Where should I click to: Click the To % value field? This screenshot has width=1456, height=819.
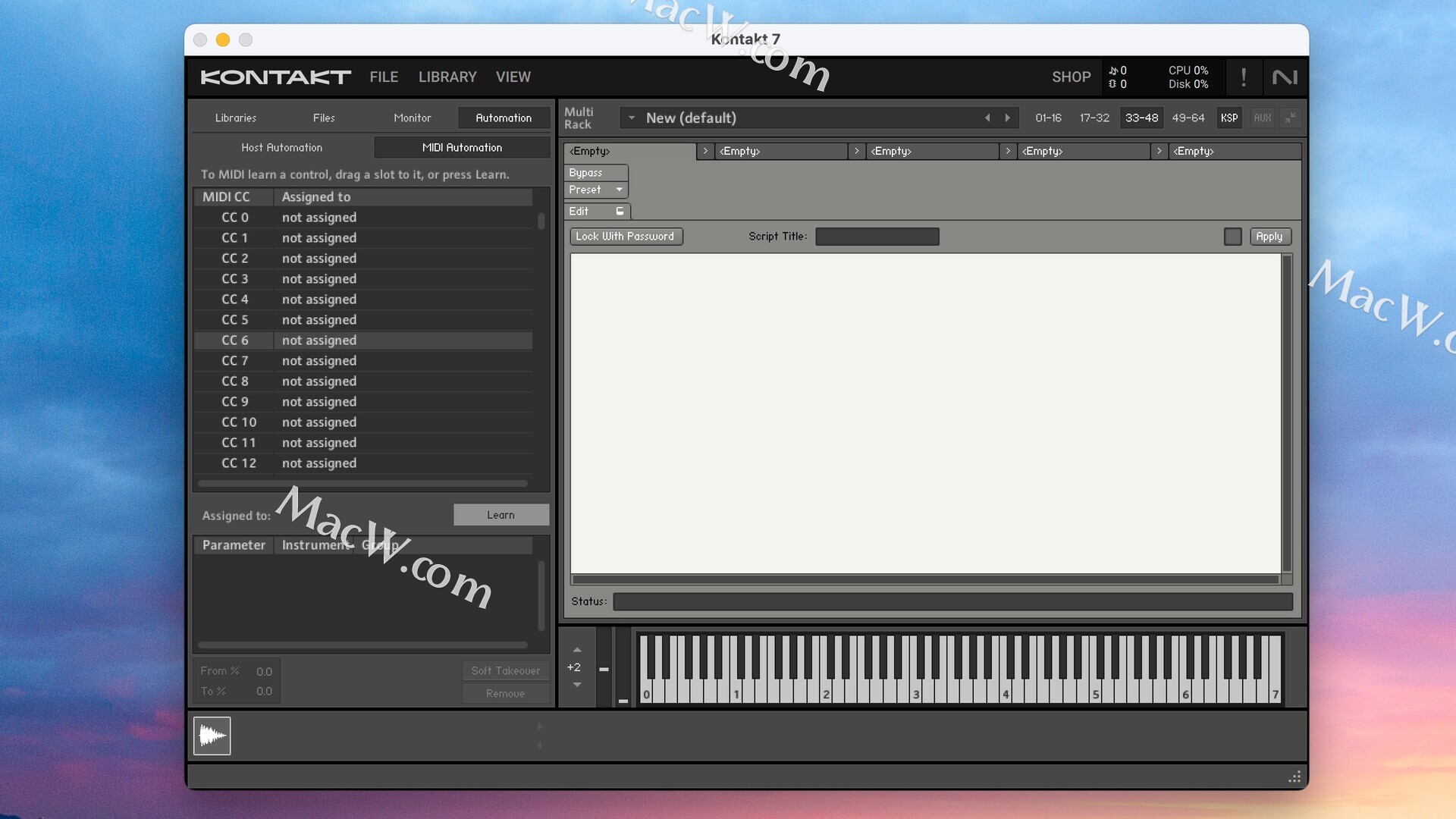(264, 691)
